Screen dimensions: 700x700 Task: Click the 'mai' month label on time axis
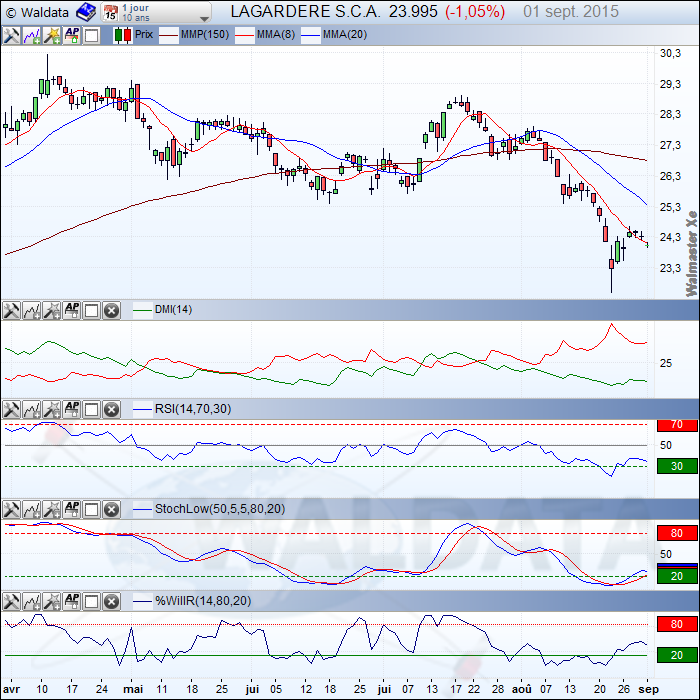133,689
